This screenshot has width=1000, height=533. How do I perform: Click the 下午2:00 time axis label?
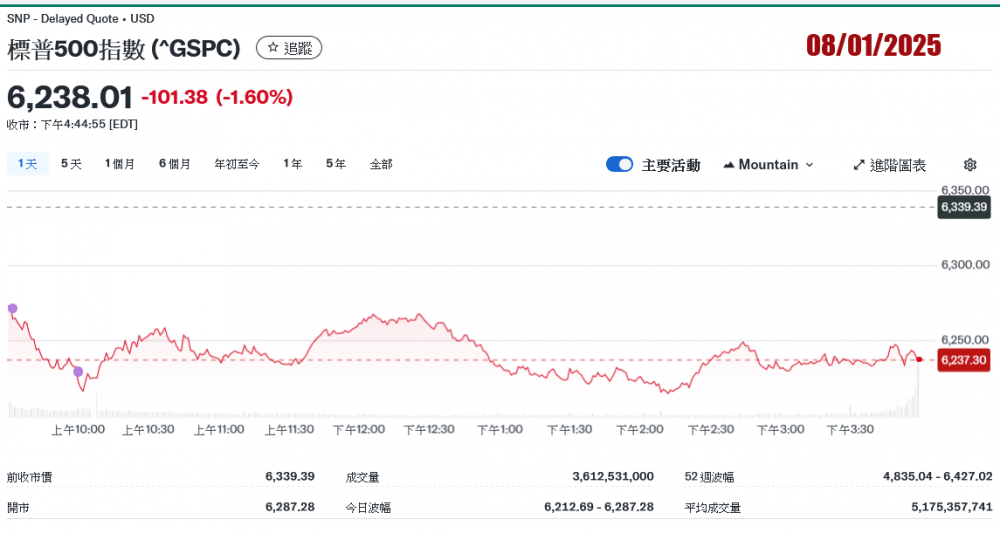coord(640,429)
